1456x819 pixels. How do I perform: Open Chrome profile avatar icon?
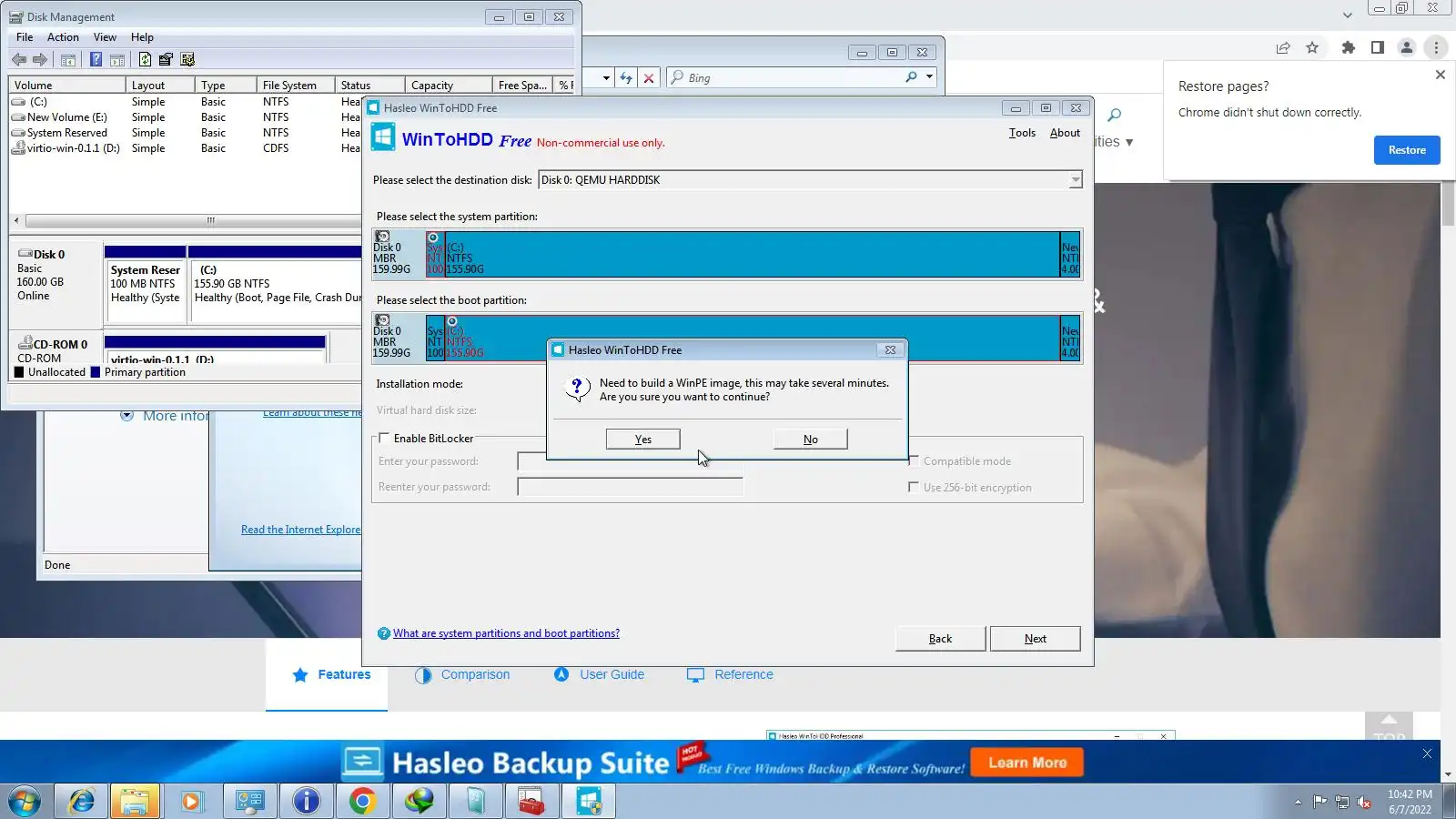1407,48
